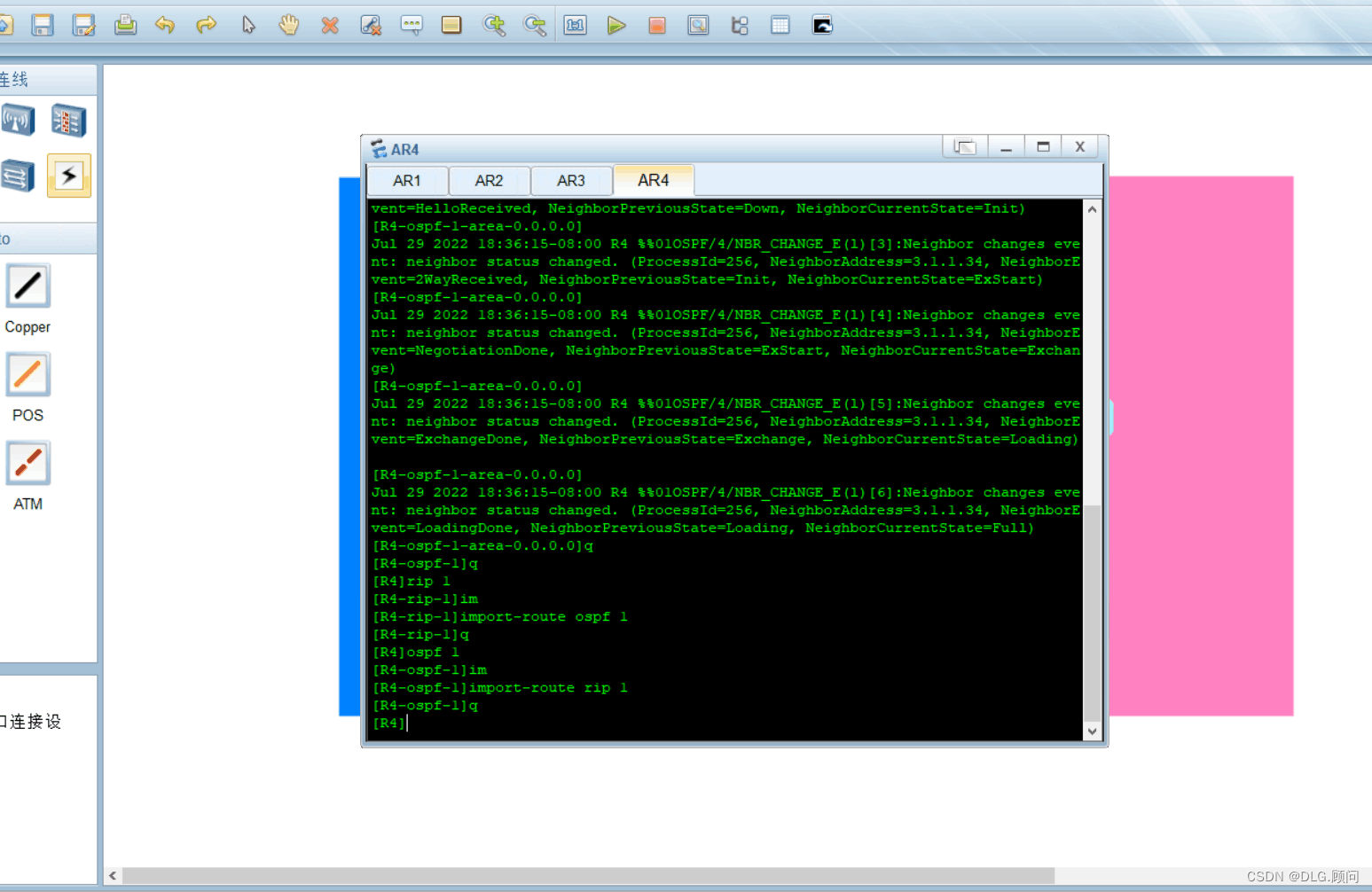Image resolution: width=1372 pixels, height=892 pixels.
Task: Click the canvas horizontal scrollbar left arrow
Action: (113, 876)
